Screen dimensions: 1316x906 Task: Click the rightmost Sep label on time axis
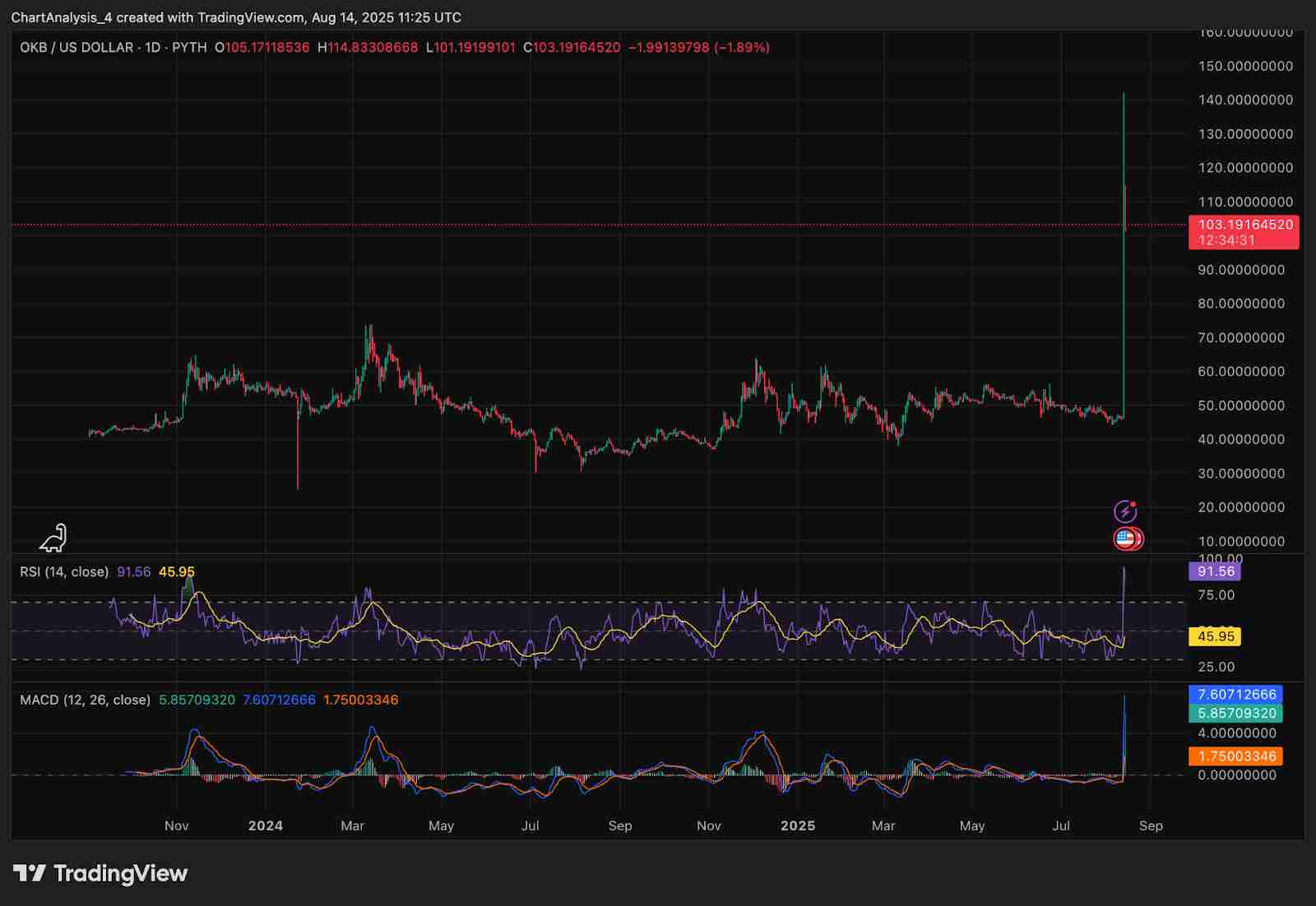coord(1151,825)
